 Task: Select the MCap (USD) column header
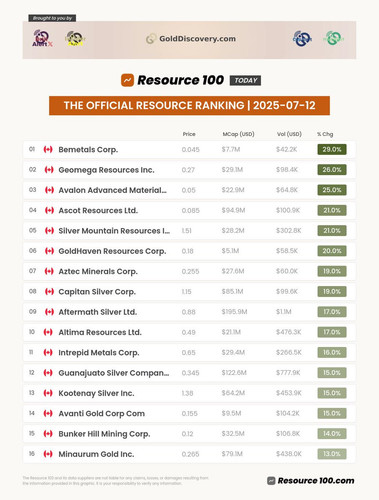coord(238,134)
